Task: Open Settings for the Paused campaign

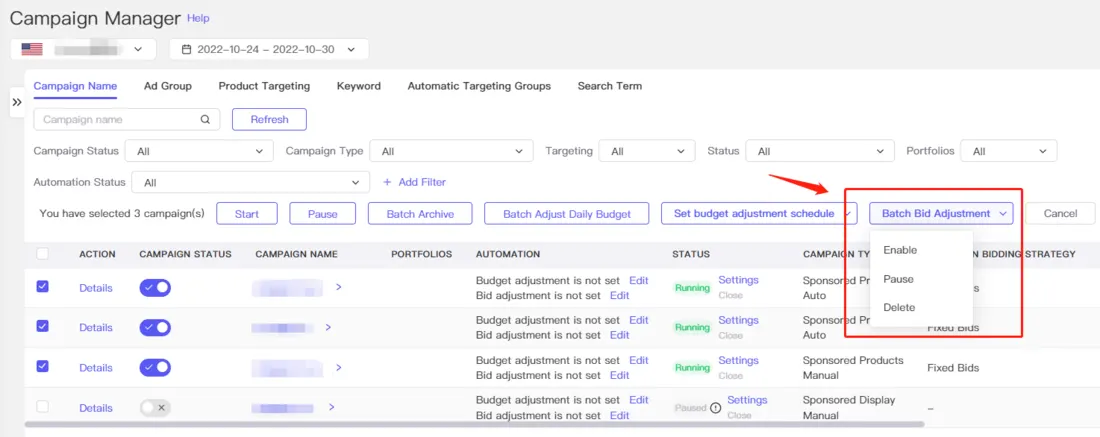Action: 747,400
